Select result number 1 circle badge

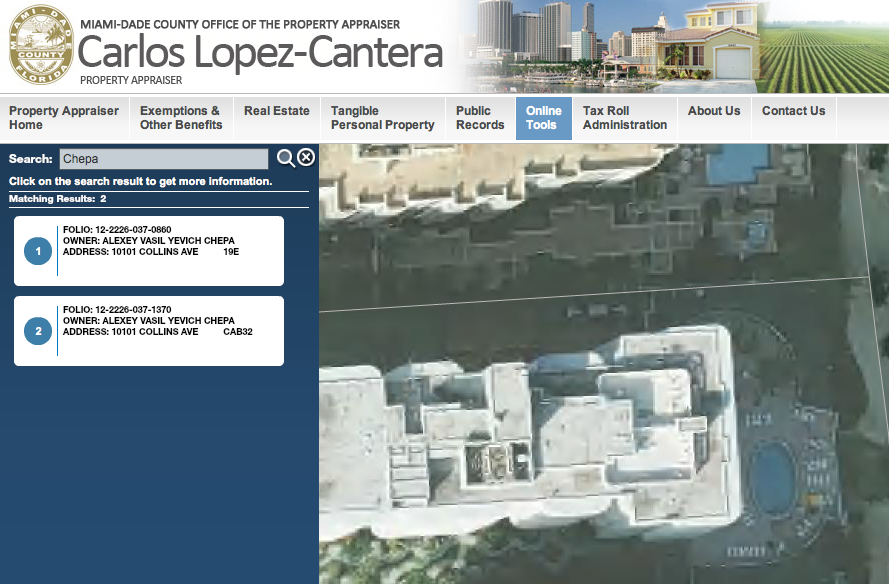38,251
